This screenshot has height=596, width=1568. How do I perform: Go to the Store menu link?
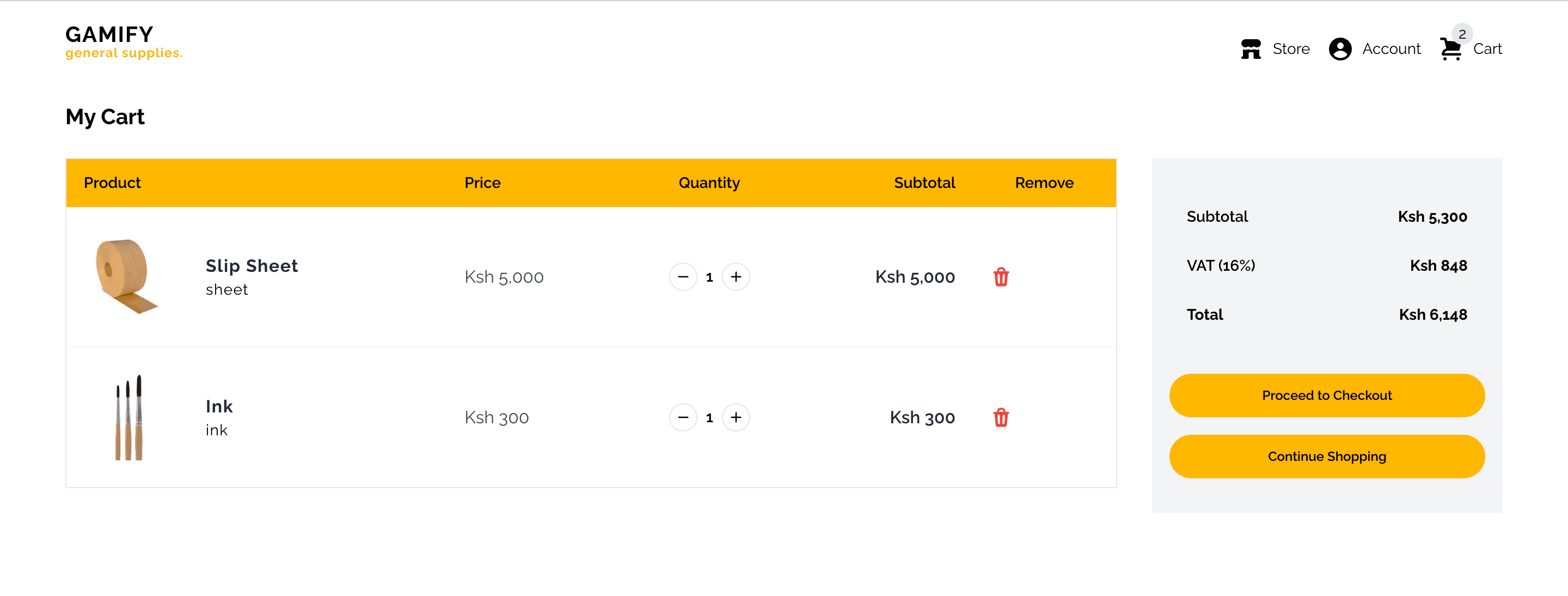tap(1290, 48)
